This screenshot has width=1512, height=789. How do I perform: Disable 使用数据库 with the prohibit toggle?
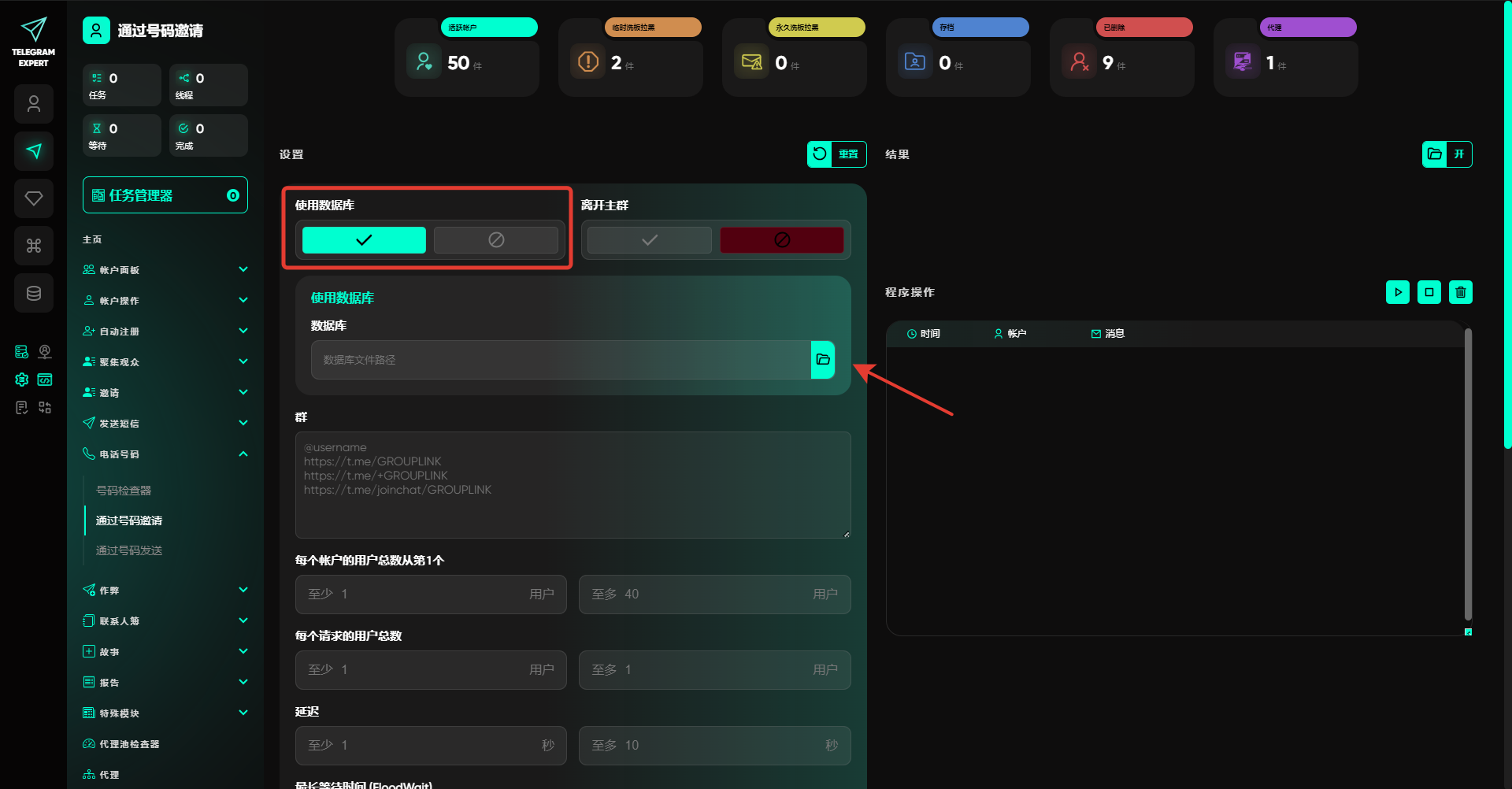496,240
